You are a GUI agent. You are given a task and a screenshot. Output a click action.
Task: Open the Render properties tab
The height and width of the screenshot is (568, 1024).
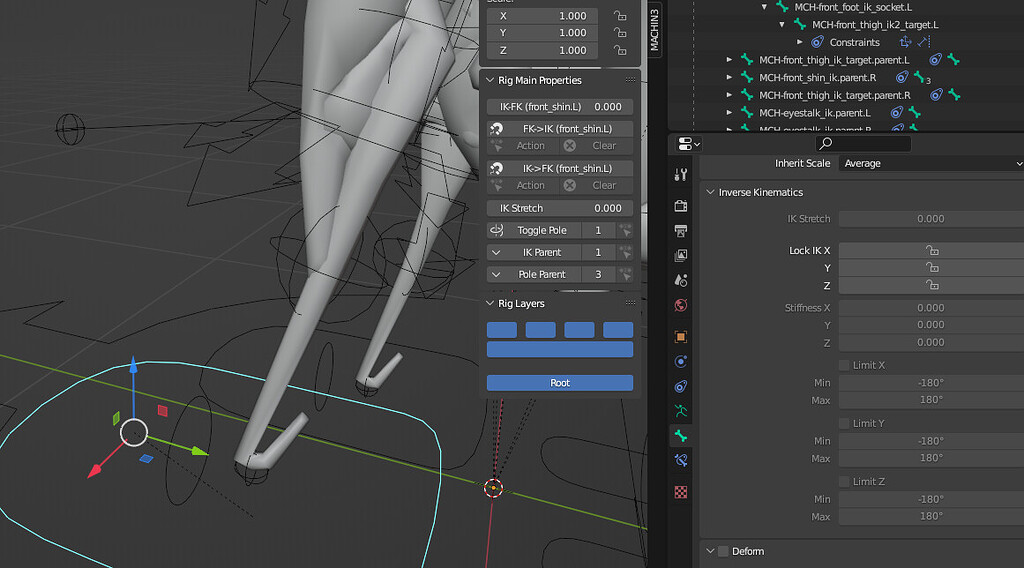(680, 206)
